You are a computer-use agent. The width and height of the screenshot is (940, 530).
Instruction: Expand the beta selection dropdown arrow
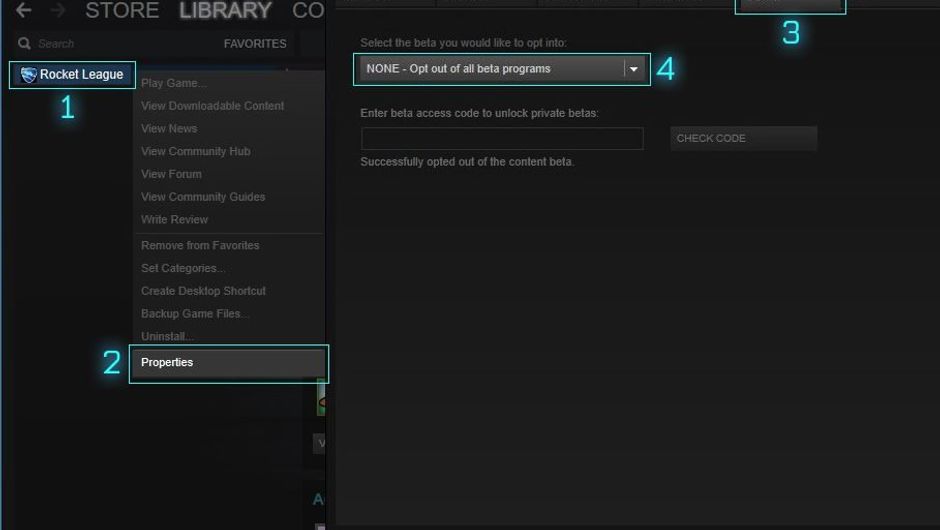(x=633, y=69)
